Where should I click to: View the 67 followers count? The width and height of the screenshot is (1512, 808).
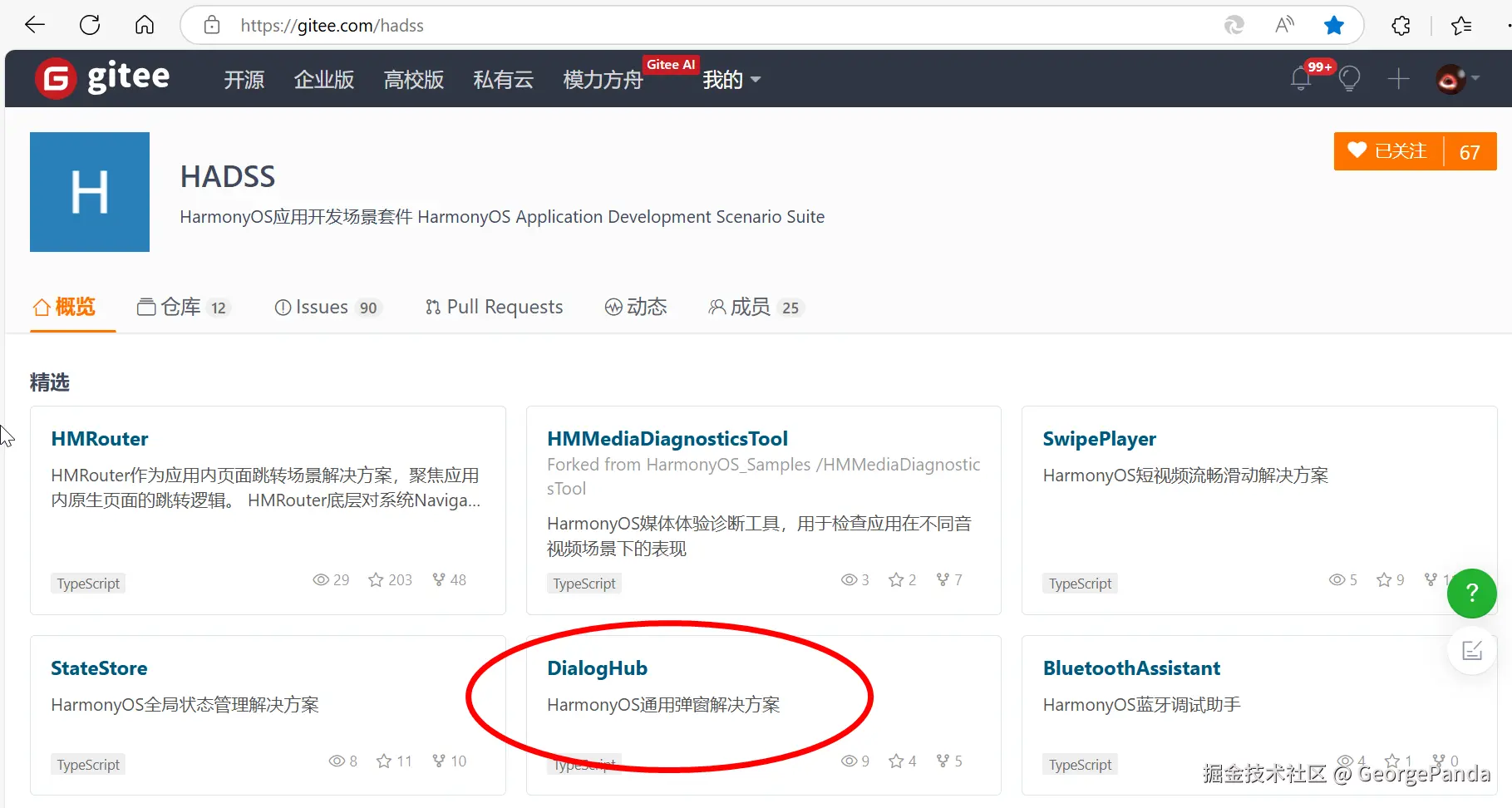(1470, 152)
